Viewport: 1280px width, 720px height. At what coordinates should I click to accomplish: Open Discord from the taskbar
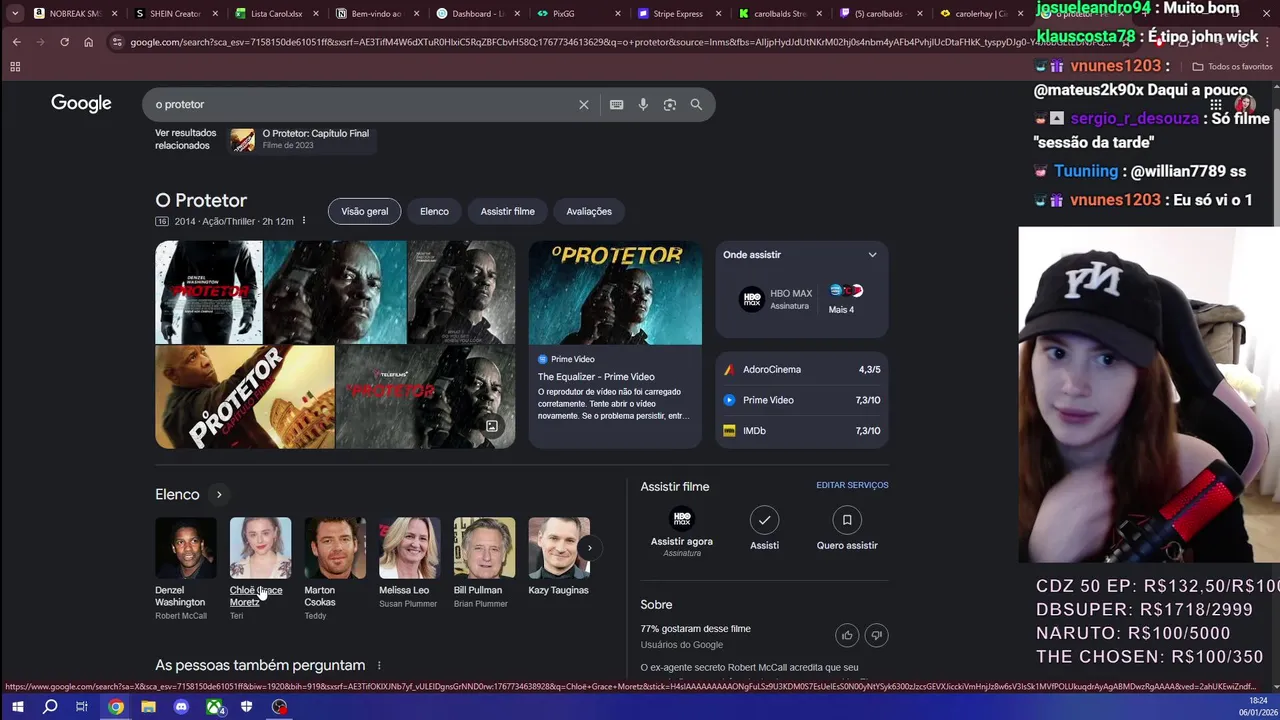click(181, 707)
